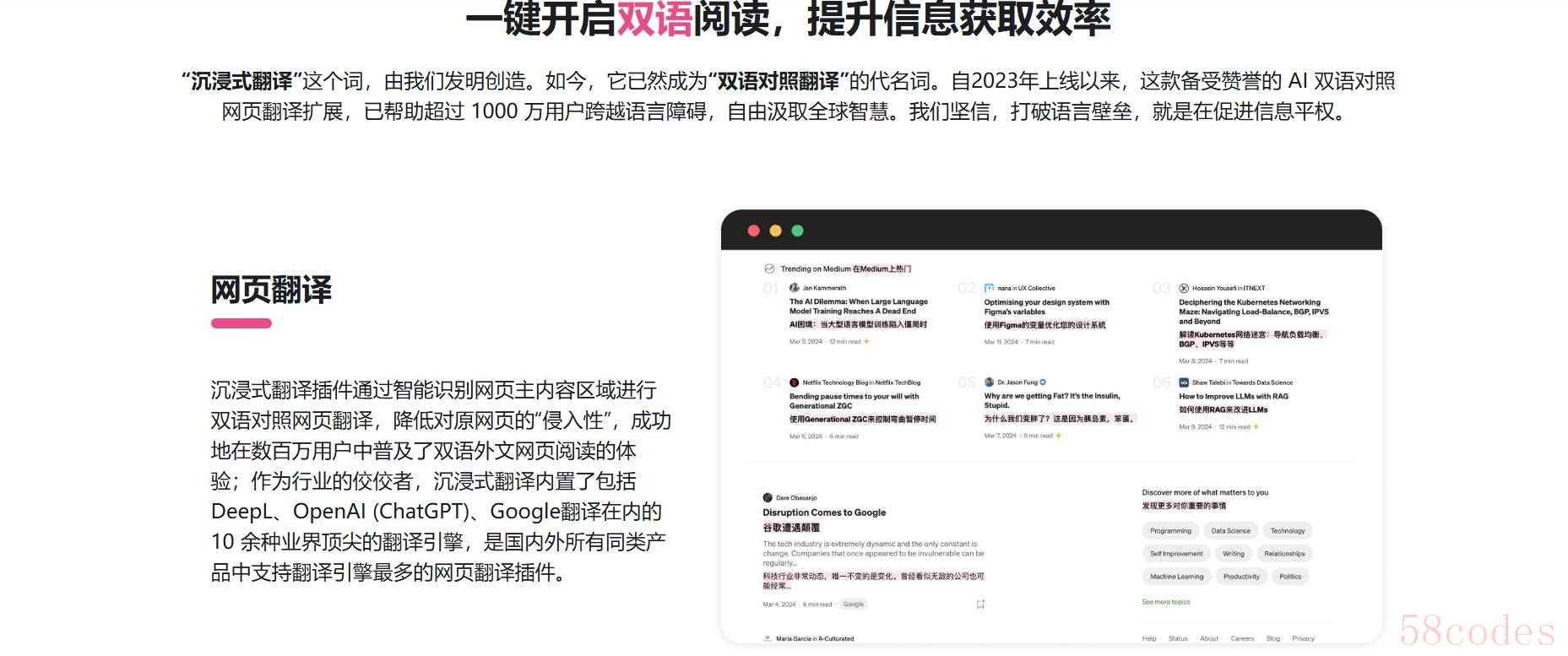This screenshot has height=656, width=1568.
Task: Click Chinese translation 谷歌遭遇颠覆
Action: pyautogui.click(x=791, y=528)
